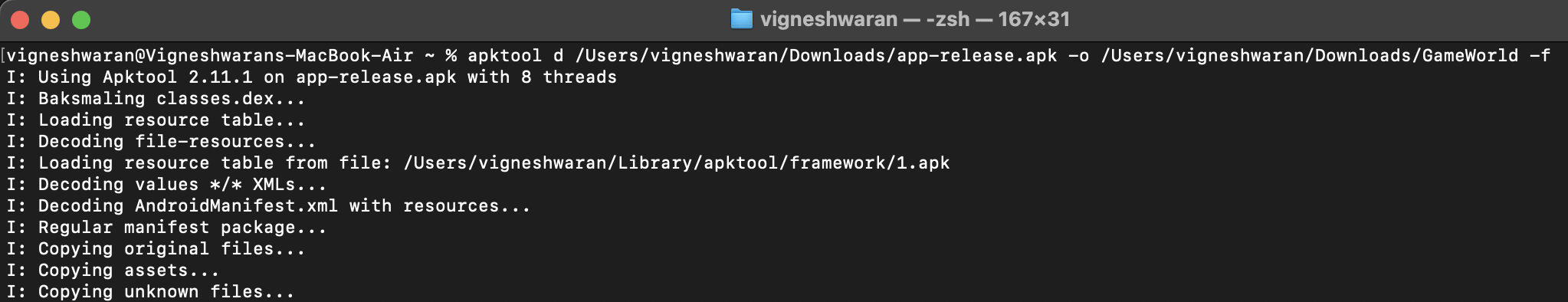
Task: Click the 'Copying original files...' line
Action: tap(156, 249)
